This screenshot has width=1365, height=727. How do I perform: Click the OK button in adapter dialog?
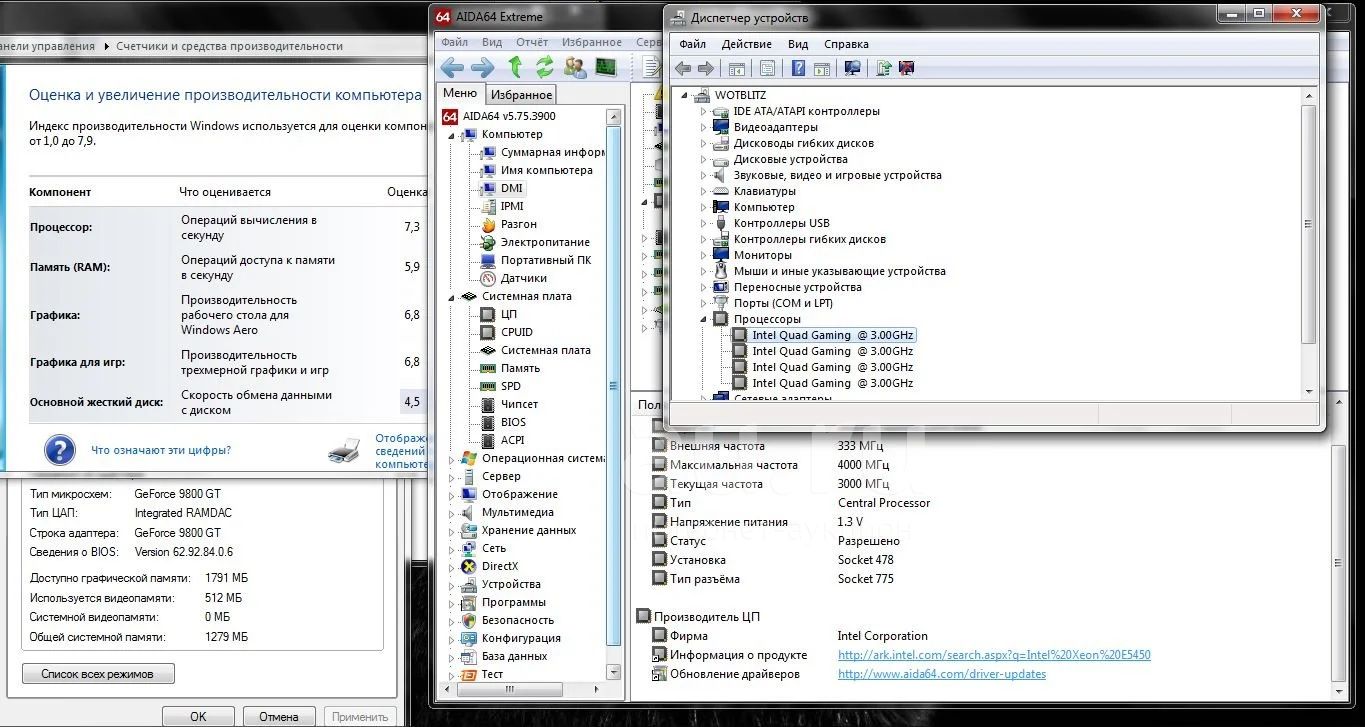click(198, 716)
